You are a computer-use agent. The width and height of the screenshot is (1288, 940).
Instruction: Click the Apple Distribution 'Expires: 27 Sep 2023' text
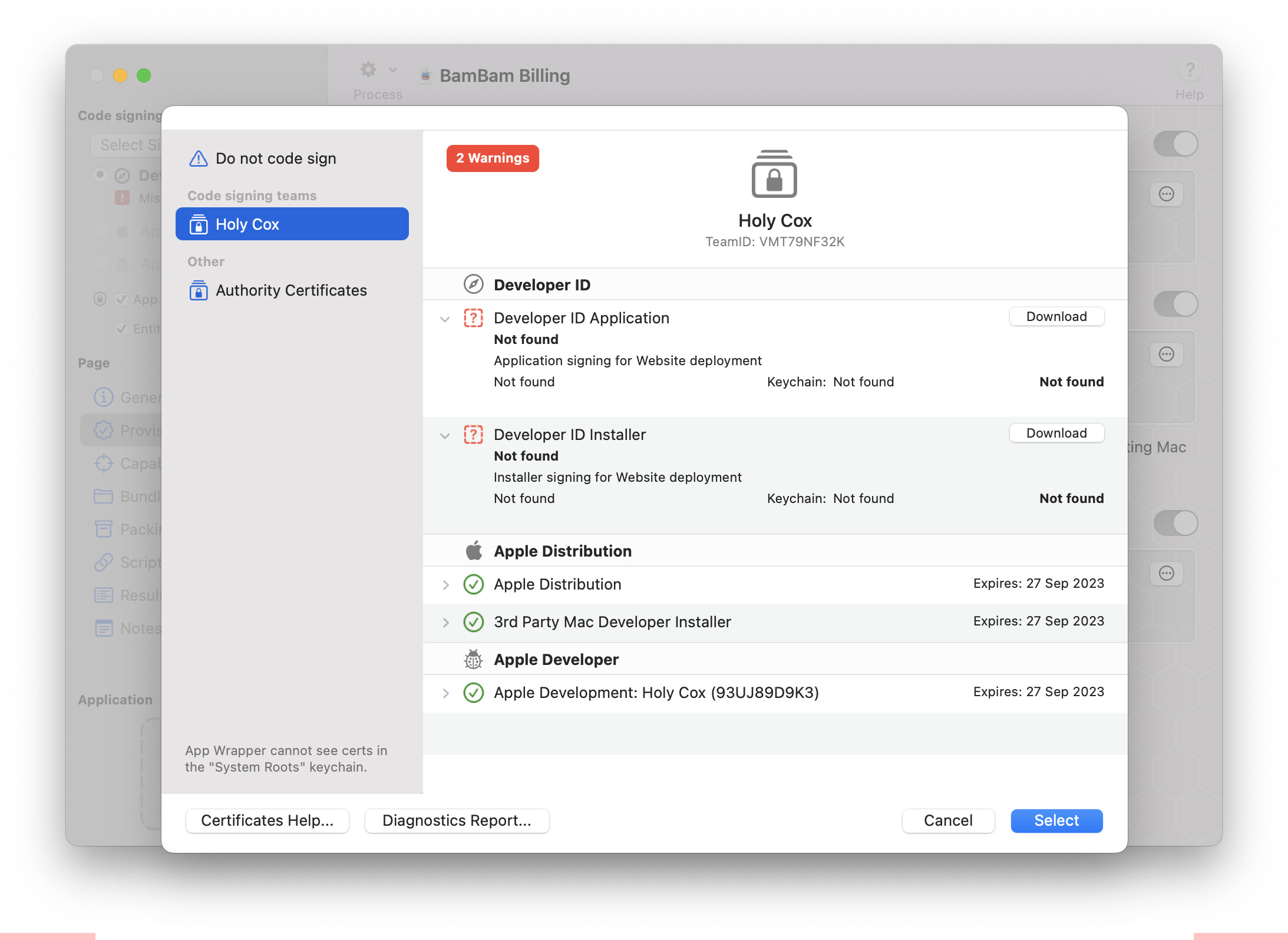(x=1038, y=583)
